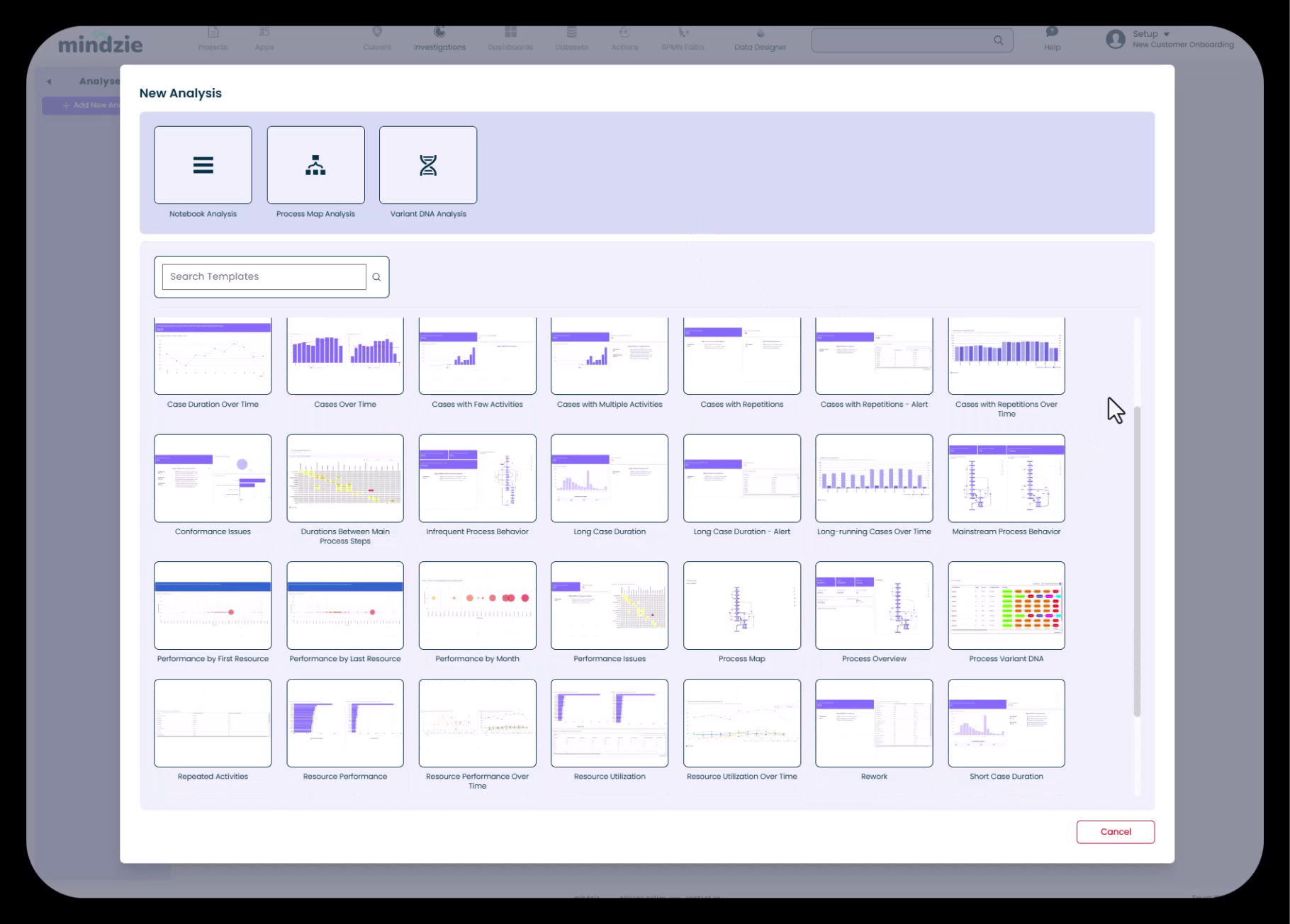The width and height of the screenshot is (1290, 924).
Task: Open the Data Designer icon
Action: point(760,33)
